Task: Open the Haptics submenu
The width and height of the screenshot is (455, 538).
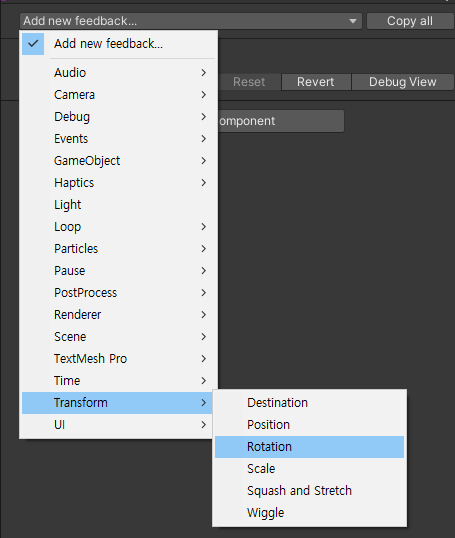Action: pyautogui.click(x=118, y=183)
